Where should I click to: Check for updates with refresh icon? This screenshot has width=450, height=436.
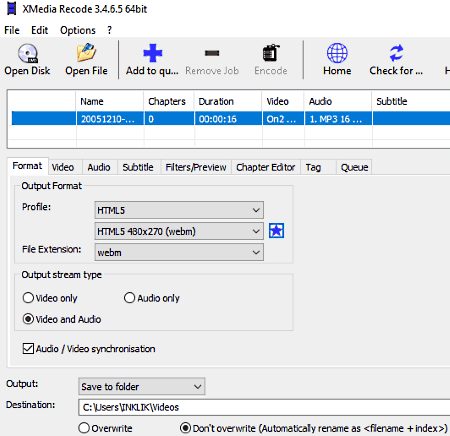[396, 53]
